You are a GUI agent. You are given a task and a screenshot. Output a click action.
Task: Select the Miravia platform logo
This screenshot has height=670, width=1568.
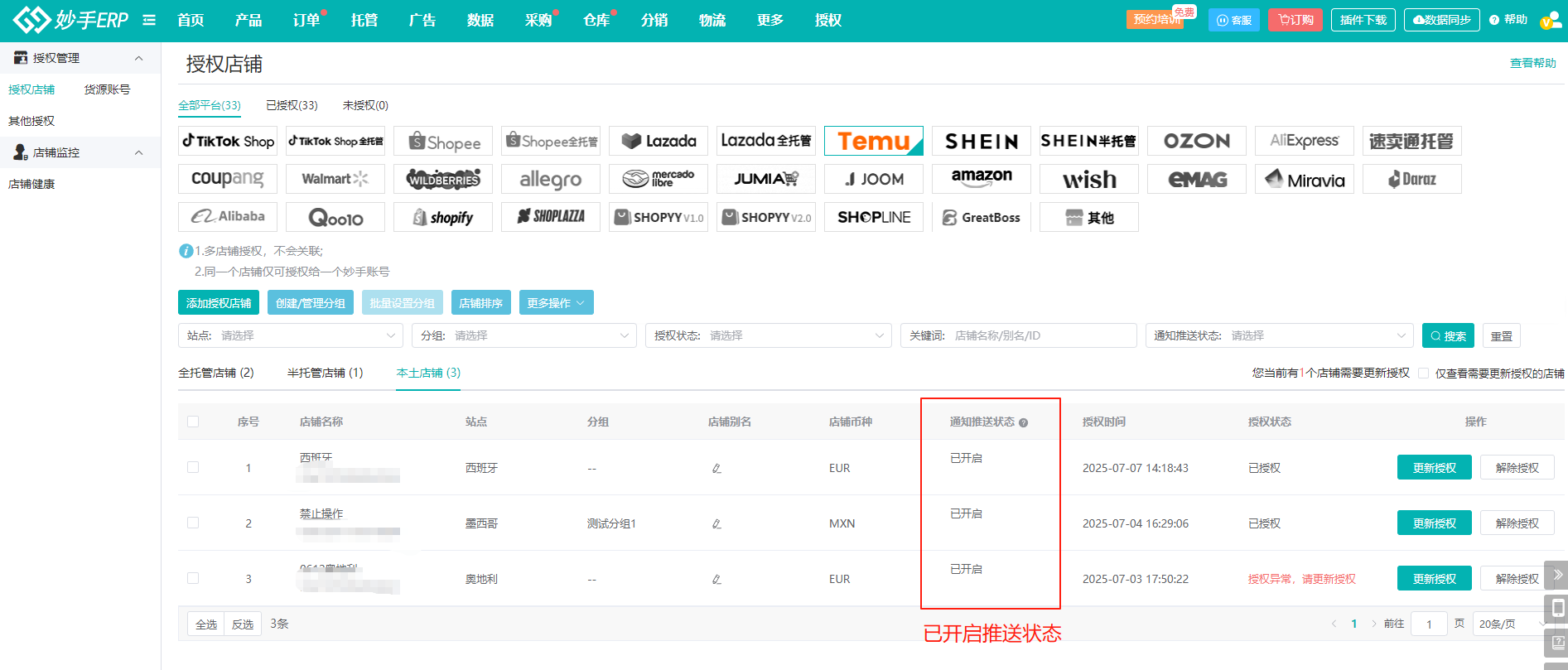tap(1305, 179)
